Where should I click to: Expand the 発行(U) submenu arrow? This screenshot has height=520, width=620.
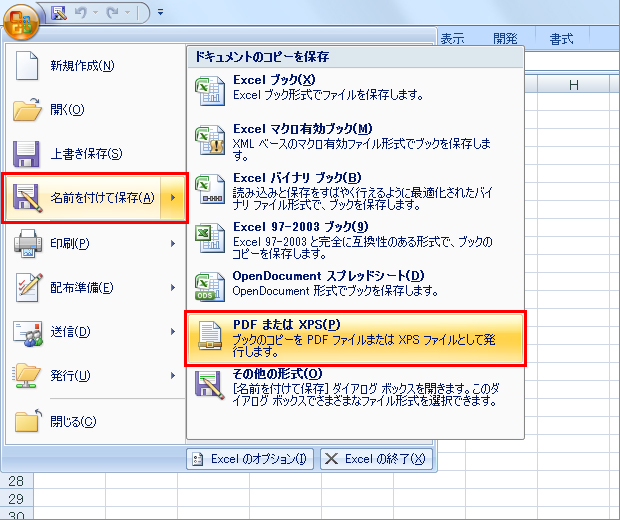(173, 375)
